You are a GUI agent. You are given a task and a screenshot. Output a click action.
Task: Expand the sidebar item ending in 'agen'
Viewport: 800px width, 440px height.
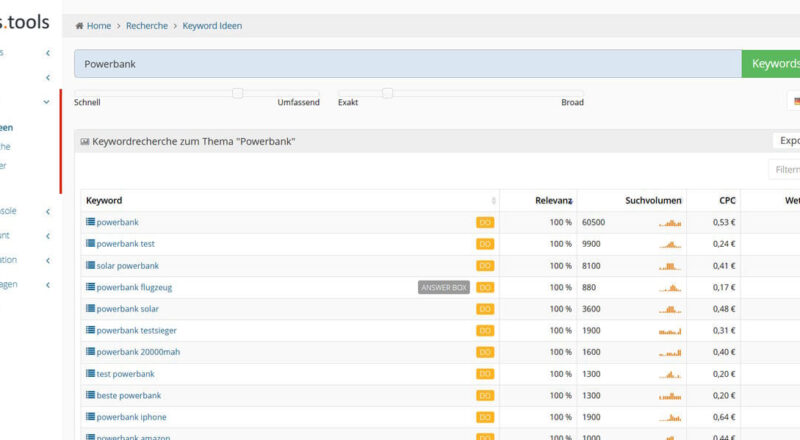tap(48, 285)
